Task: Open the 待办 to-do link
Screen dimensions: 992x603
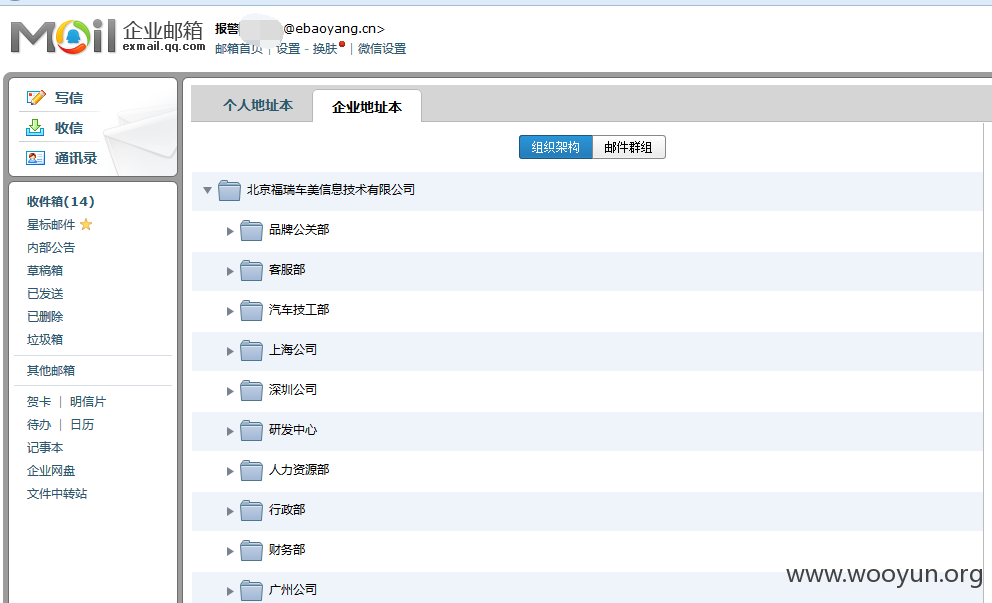Action: [39, 425]
